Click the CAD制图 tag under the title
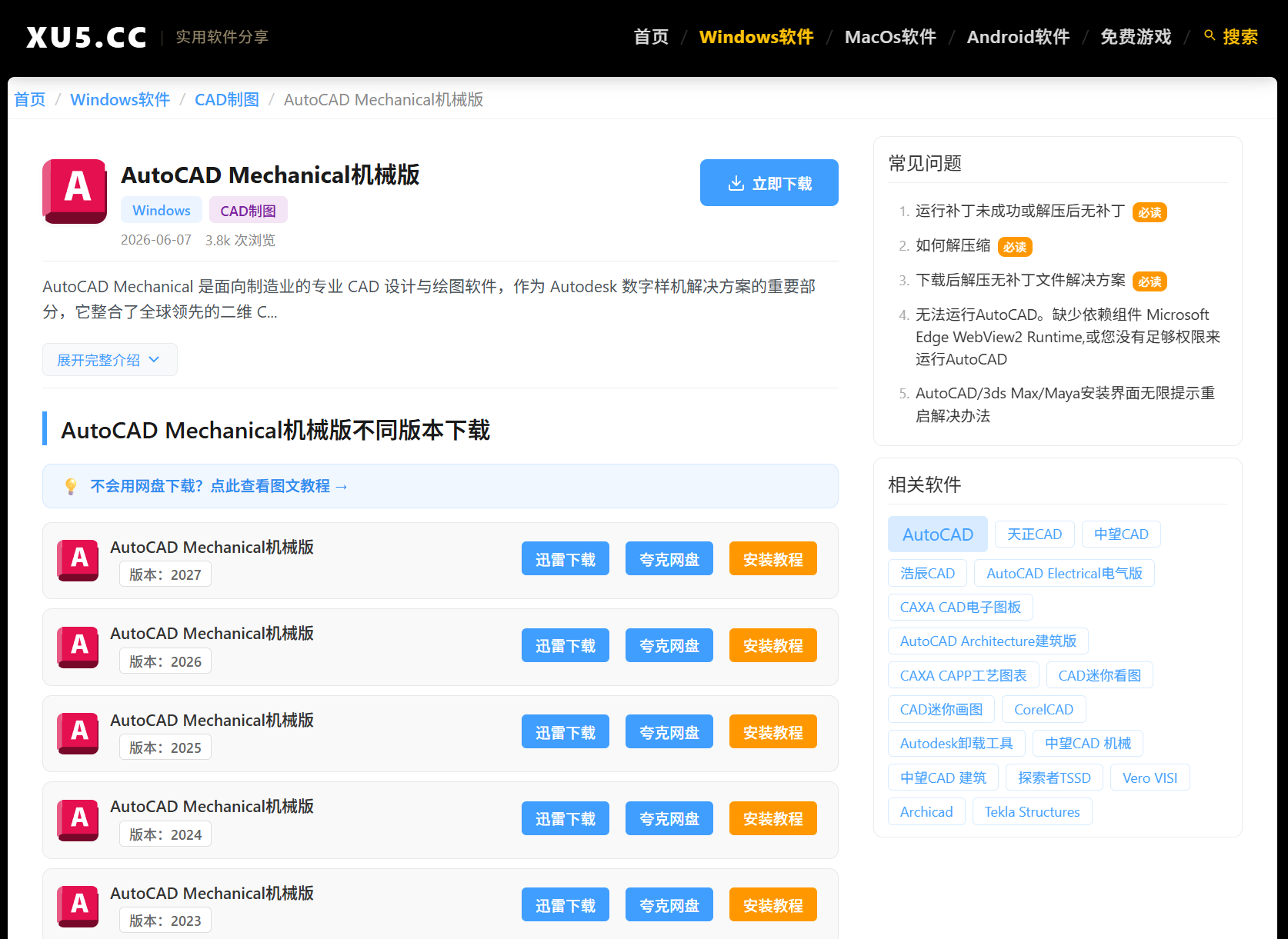Screen dimensions: 1288x939 pos(248,210)
